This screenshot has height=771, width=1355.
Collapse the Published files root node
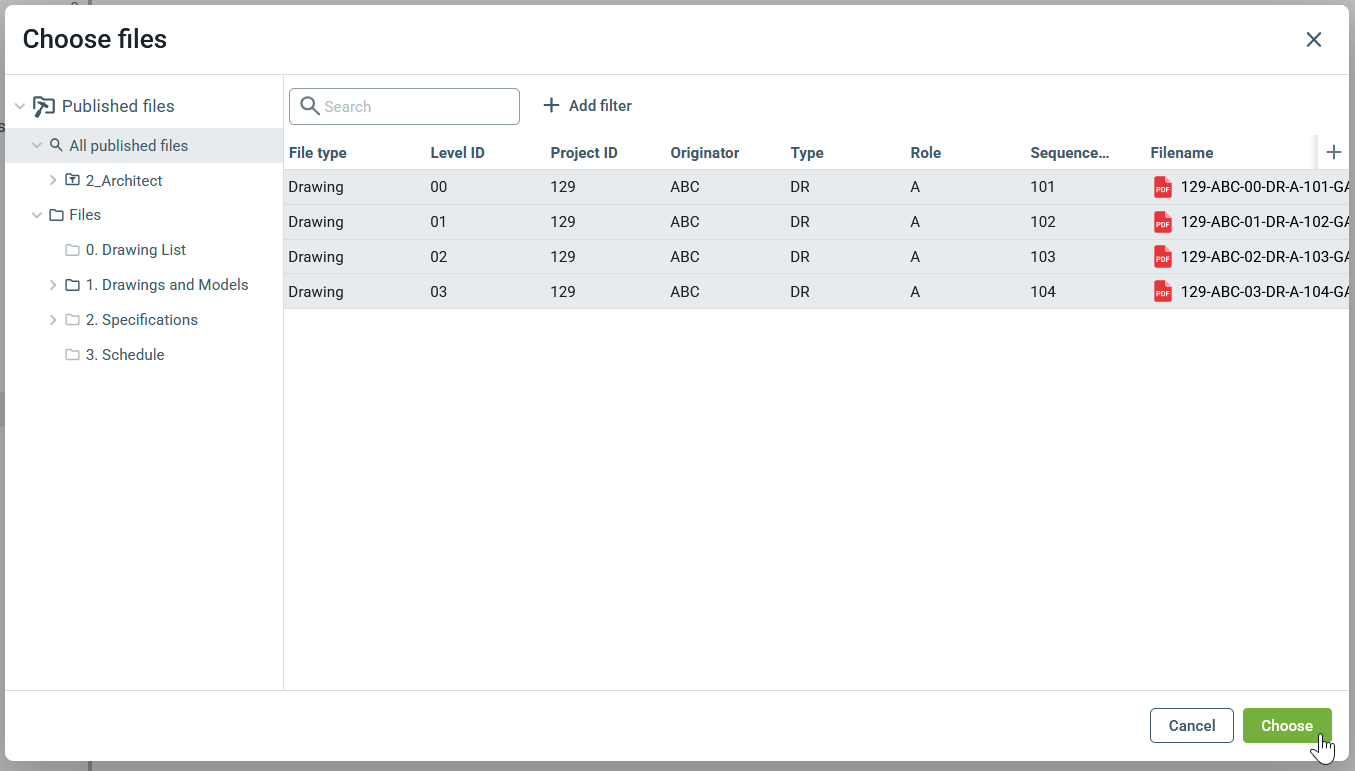(19, 106)
